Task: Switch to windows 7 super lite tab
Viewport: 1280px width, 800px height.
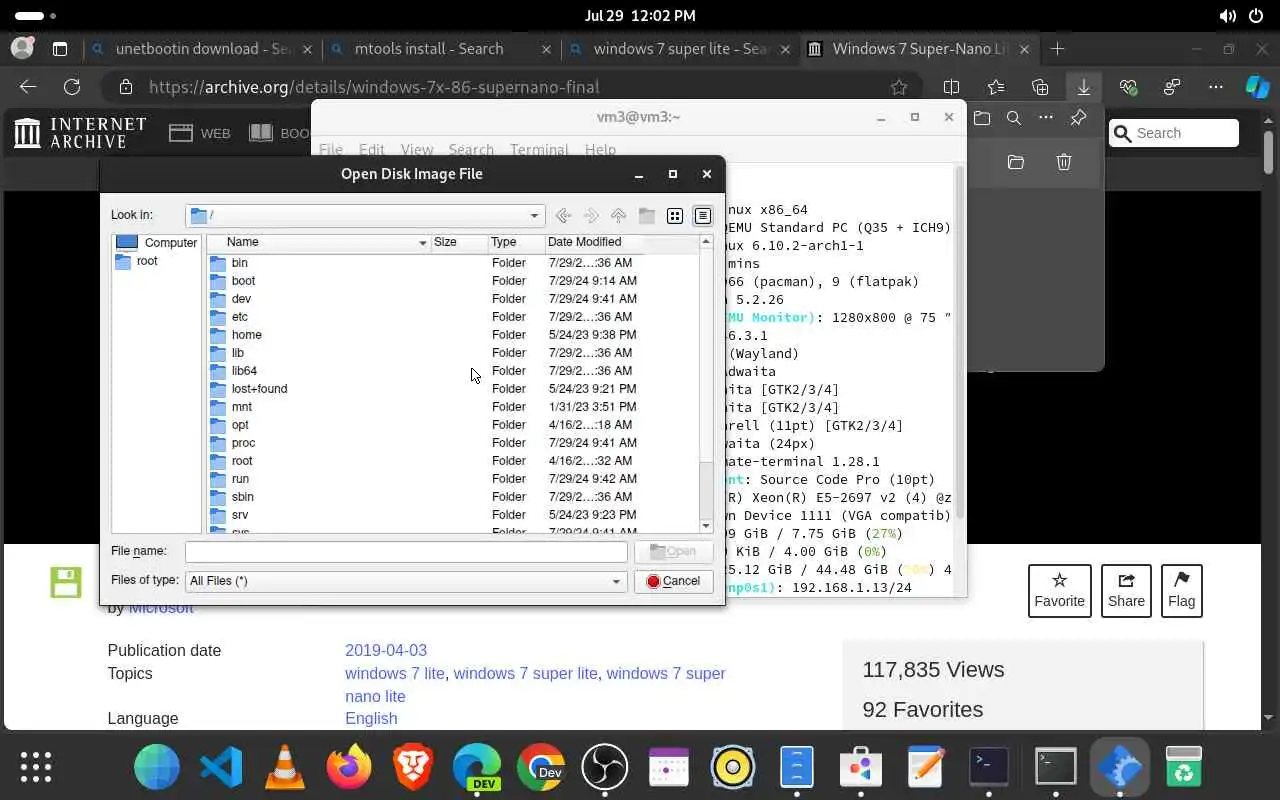Action: pos(679,49)
